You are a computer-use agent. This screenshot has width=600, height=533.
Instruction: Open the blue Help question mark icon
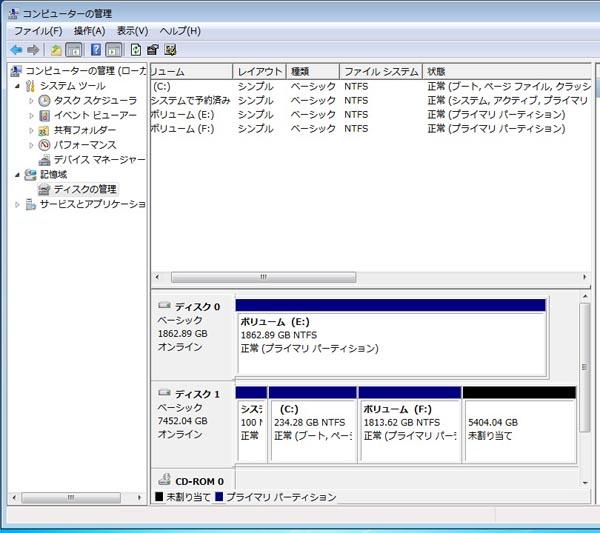[x=96, y=50]
